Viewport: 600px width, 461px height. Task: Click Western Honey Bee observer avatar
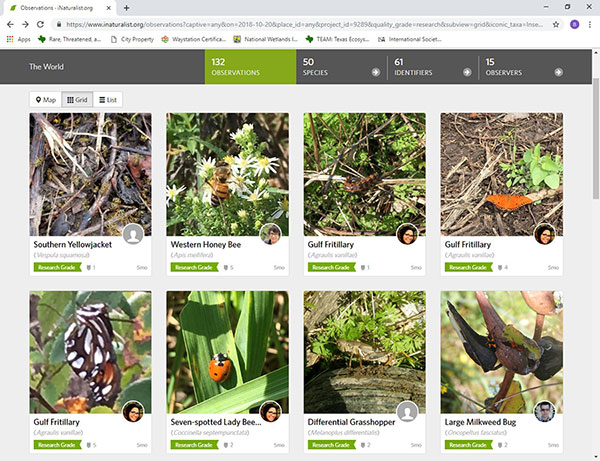point(270,234)
